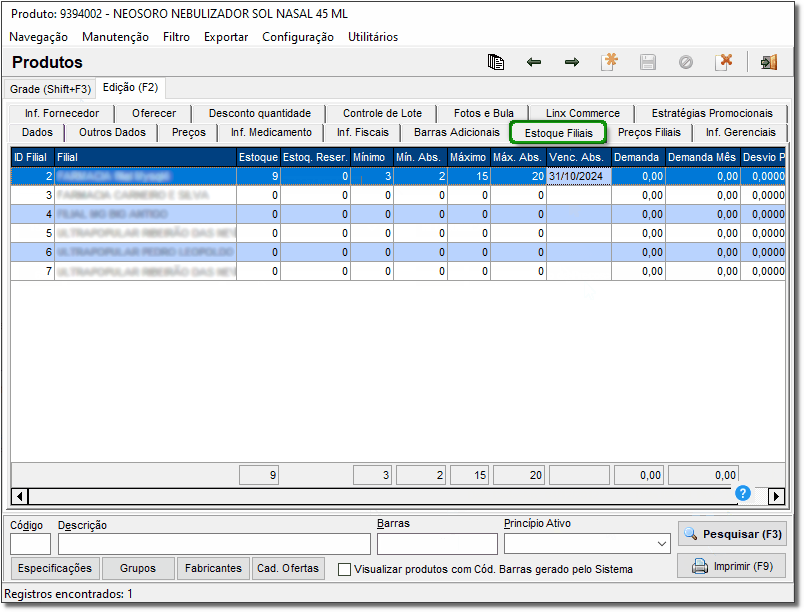
Task: Open the Inf. Gerenciais tab
Action: [x=740, y=132]
